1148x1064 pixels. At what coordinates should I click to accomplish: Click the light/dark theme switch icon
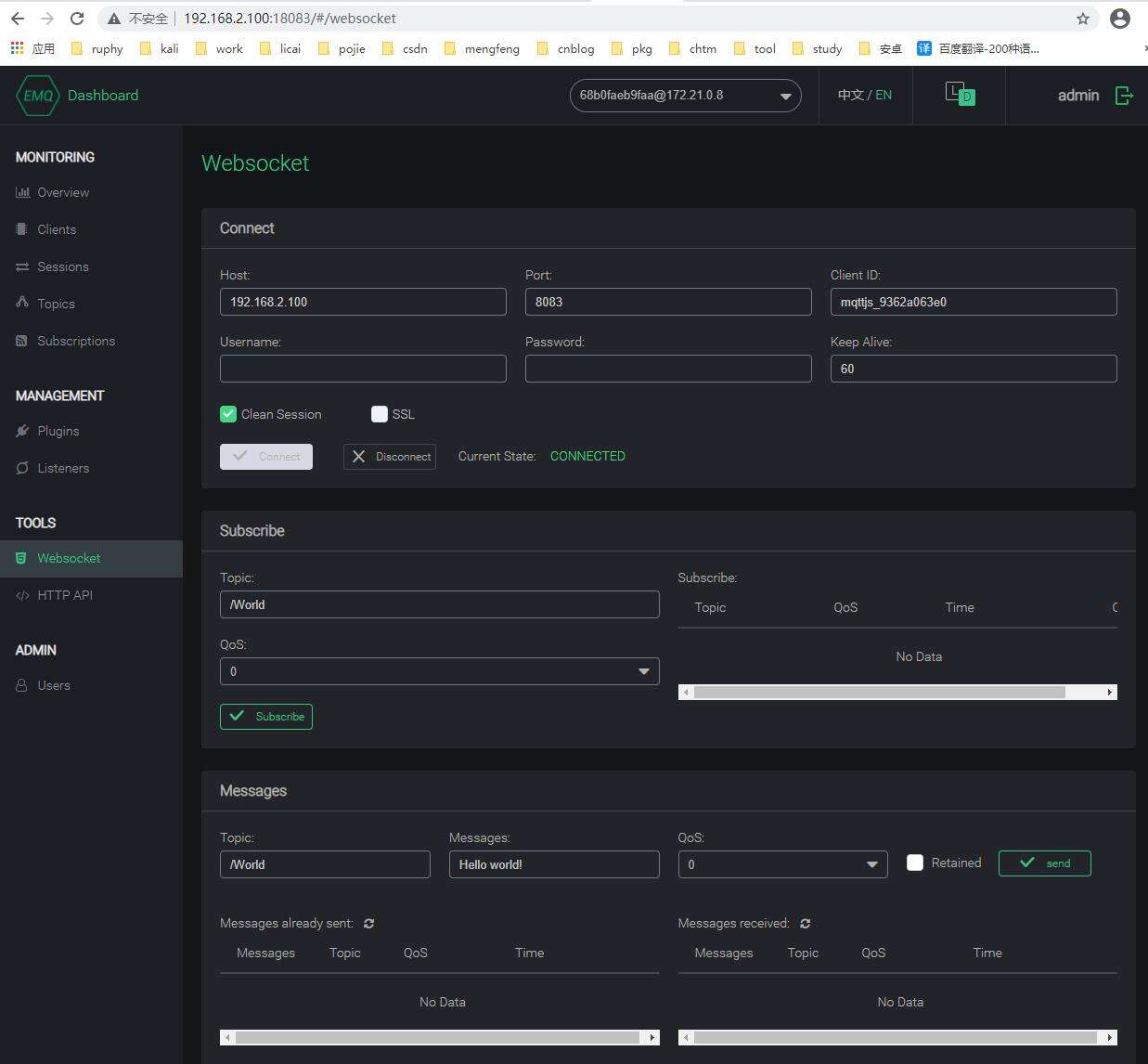coord(960,94)
